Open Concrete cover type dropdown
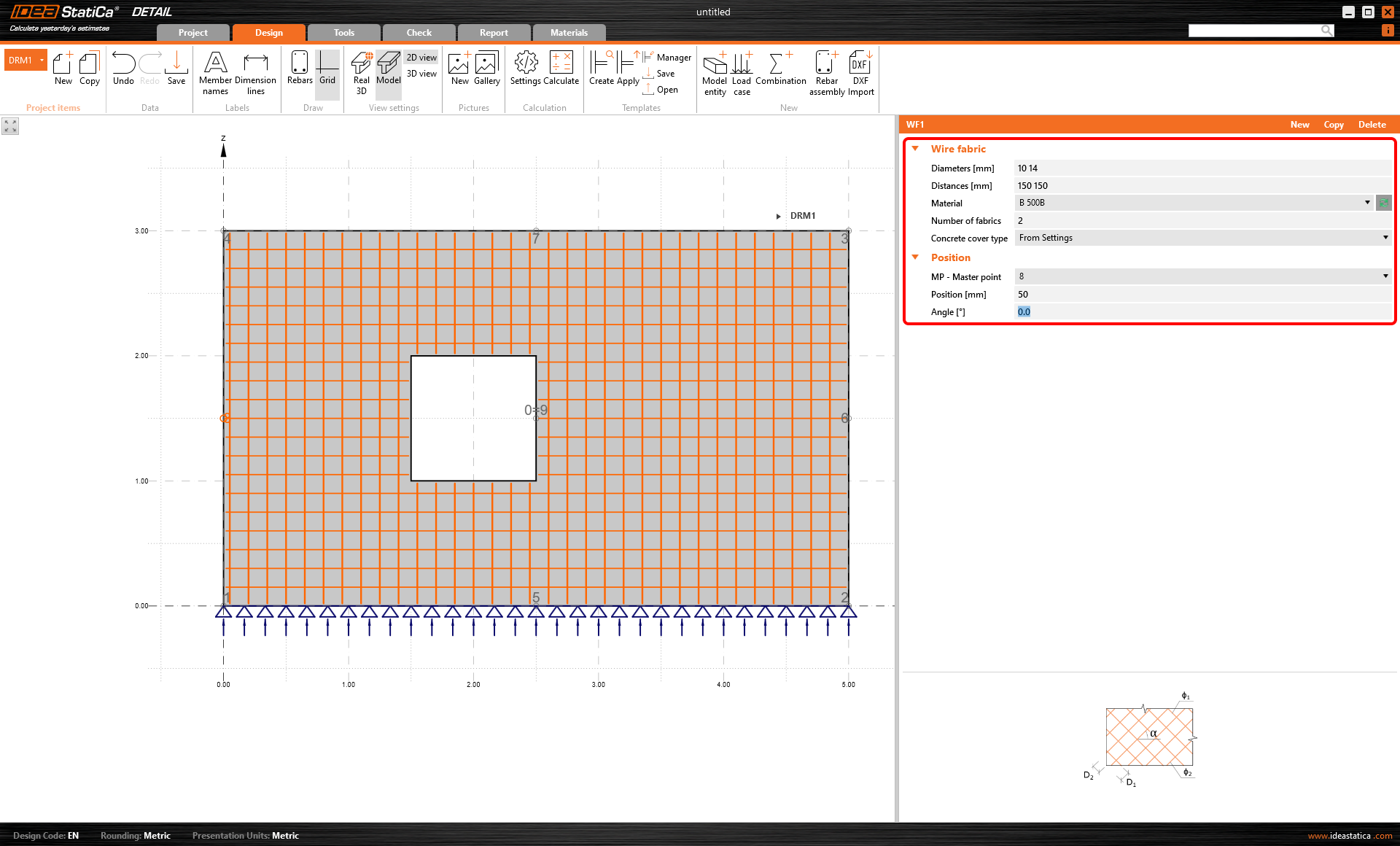This screenshot has width=1400, height=846. (x=1385, y=238)
